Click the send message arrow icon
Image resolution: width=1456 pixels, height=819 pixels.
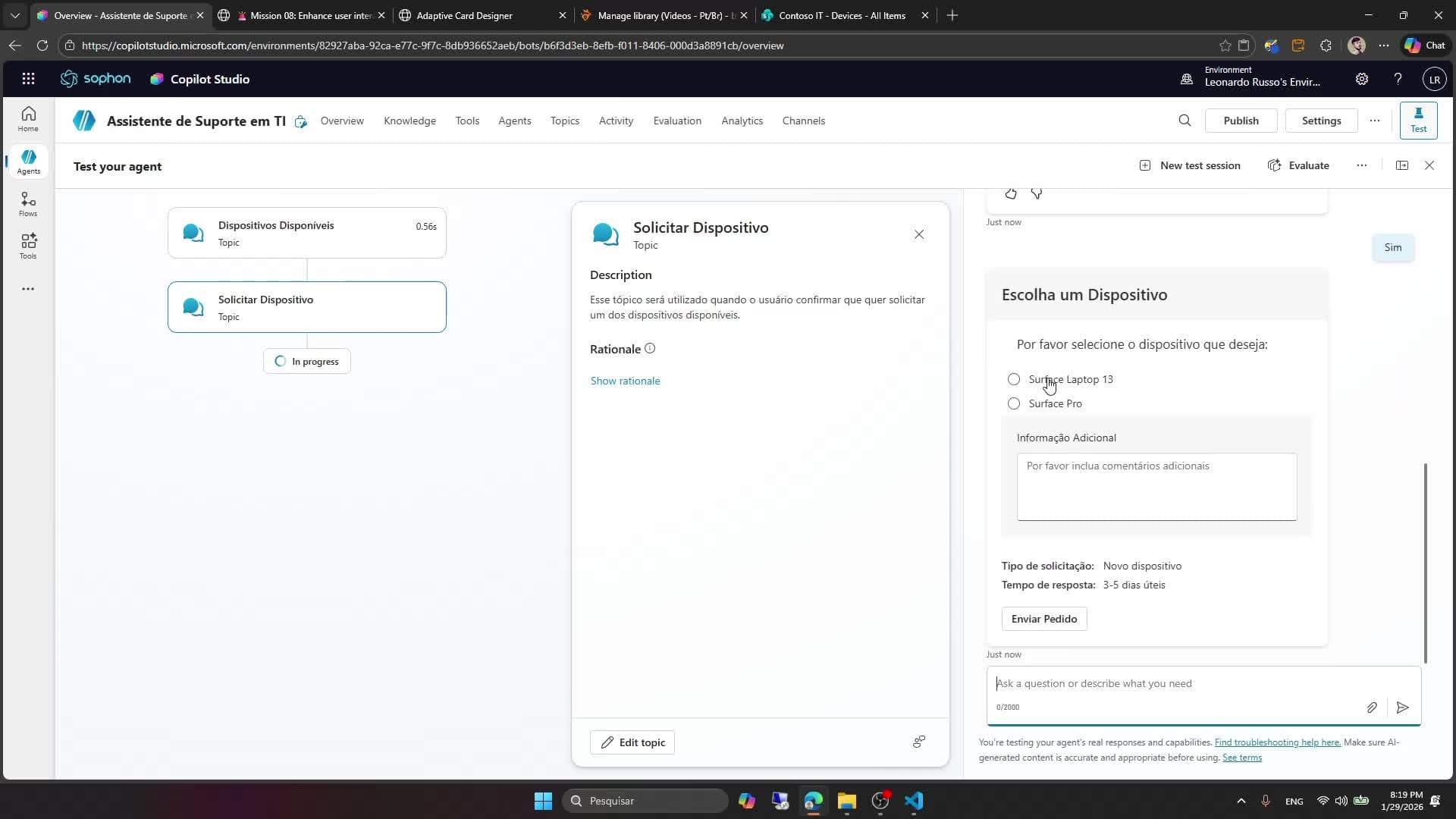point(1402,708)
